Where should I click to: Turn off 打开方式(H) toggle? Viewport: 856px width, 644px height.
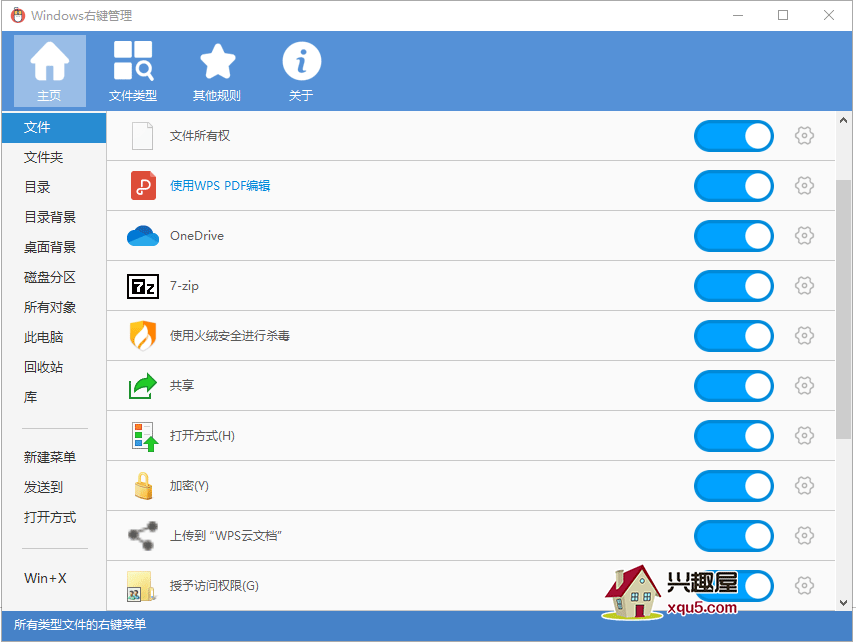[733, 436]
